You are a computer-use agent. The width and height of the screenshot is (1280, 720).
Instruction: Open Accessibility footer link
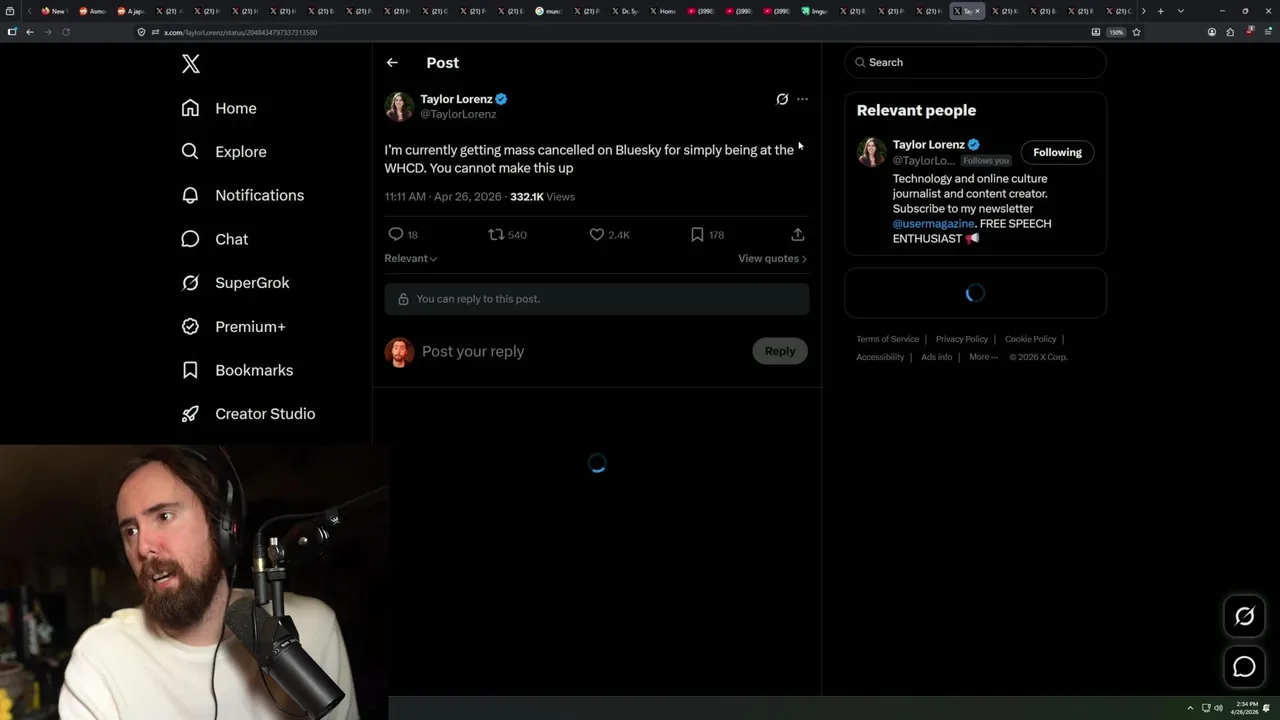[x=880, y=357]
